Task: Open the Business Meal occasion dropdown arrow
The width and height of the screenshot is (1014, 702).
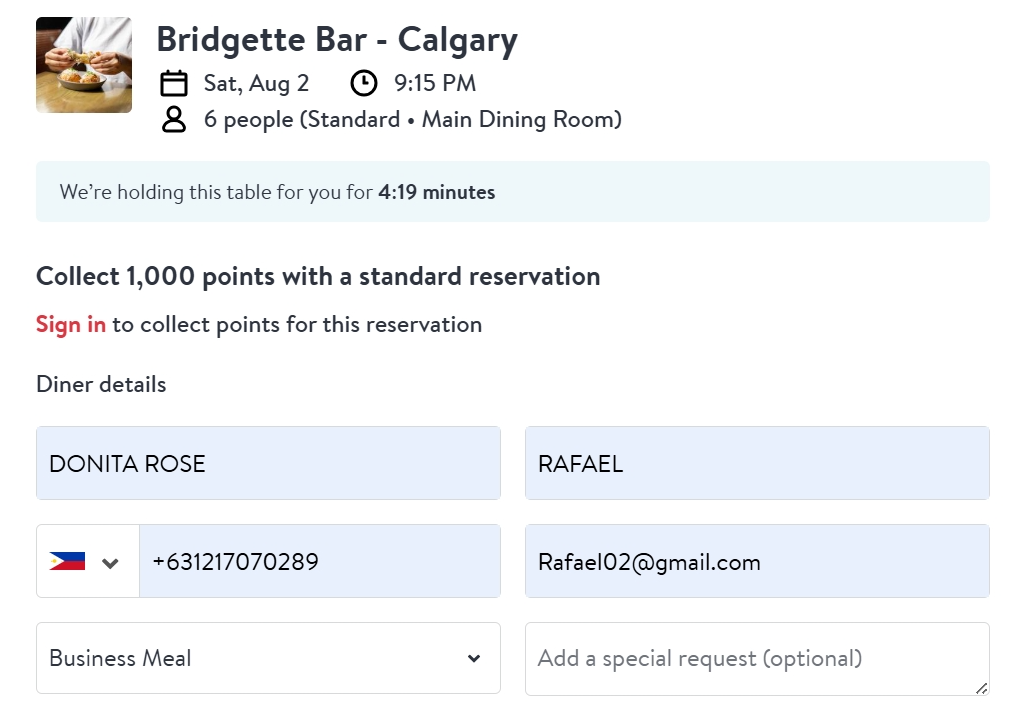Action: [474, 659]
